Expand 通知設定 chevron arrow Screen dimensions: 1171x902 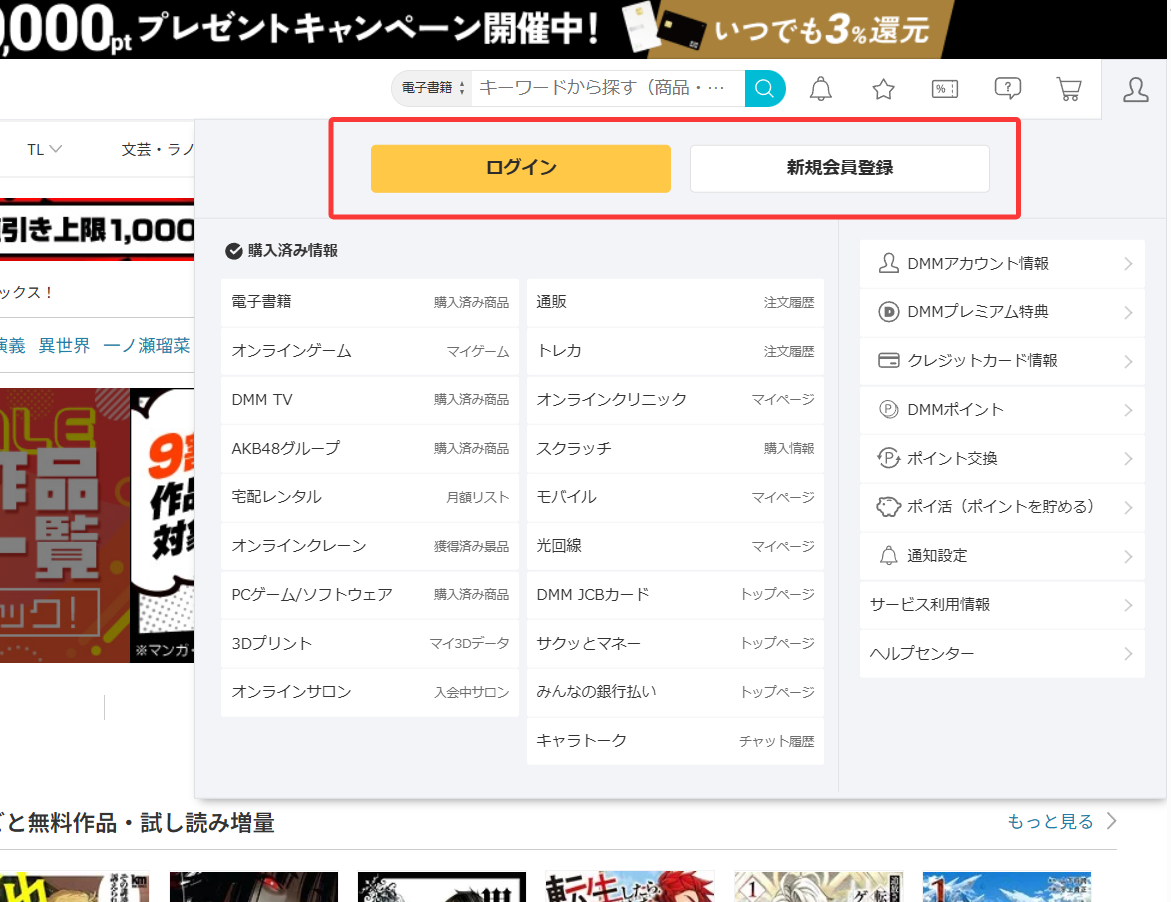[1128, 556]
